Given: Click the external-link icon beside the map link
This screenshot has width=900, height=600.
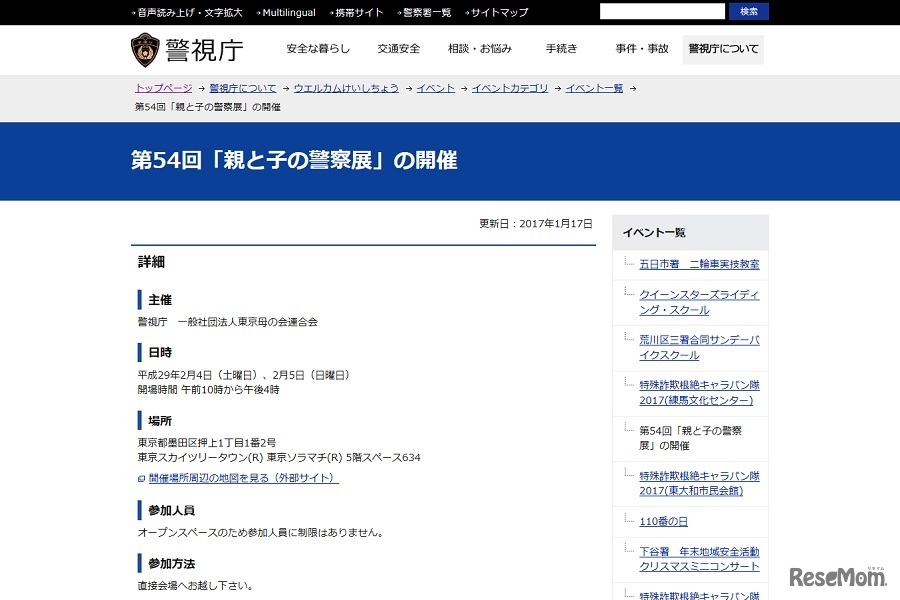Looking at the screenshot, I should click(140, 478).
